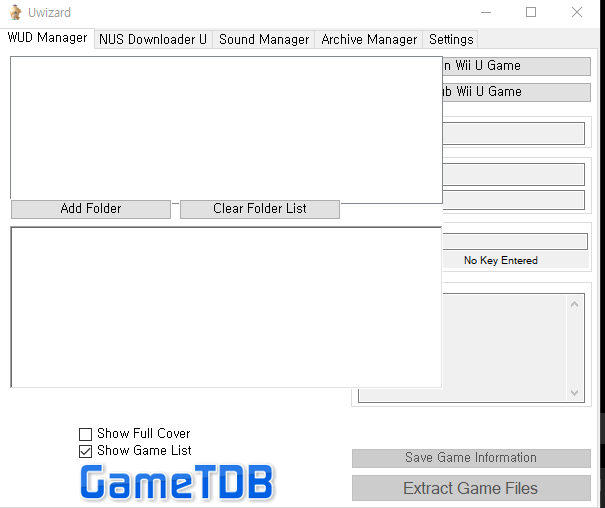The image size is (605, 508).
Task: Click the Extract Game Files button
Action: pyautogui.click(x=471, y=488)
